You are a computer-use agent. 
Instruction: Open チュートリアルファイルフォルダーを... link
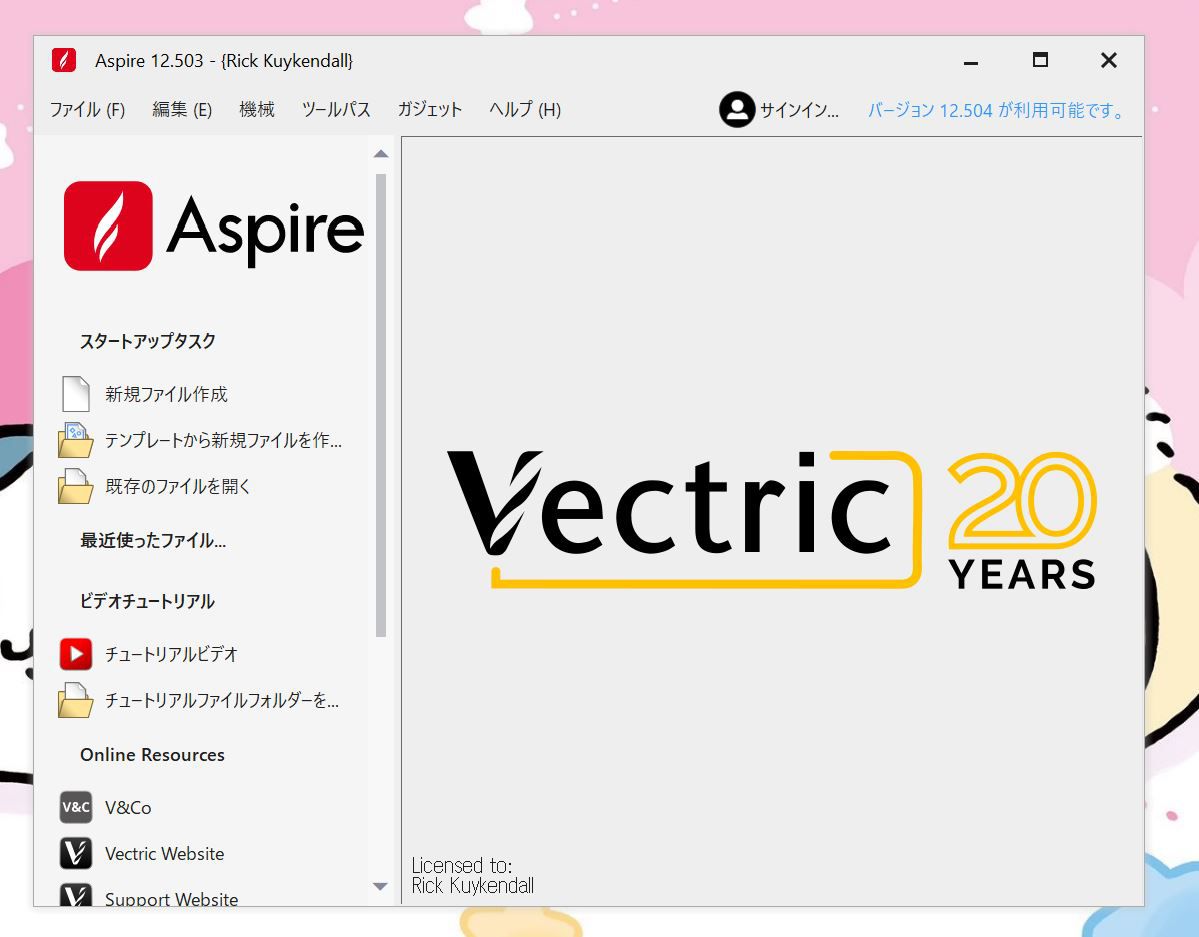click(x=222, y=700)
